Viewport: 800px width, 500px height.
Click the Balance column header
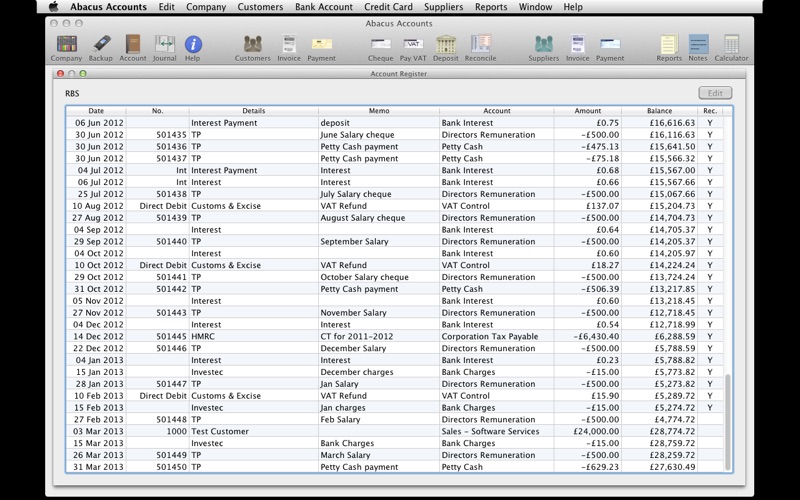click(x=659, y=111)
